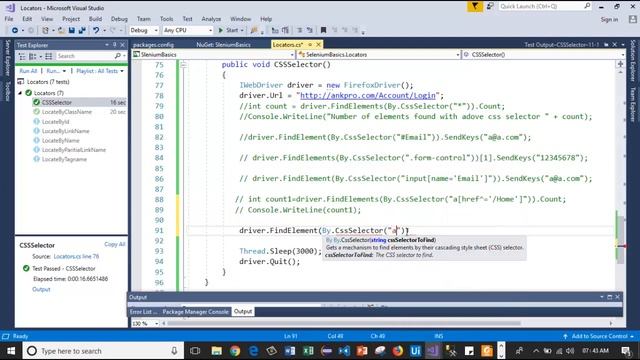The width and height of the screenshot is (640, 360).
Task: Collapse the CSSSelector method outlining toggle
Action: point(184,64)
